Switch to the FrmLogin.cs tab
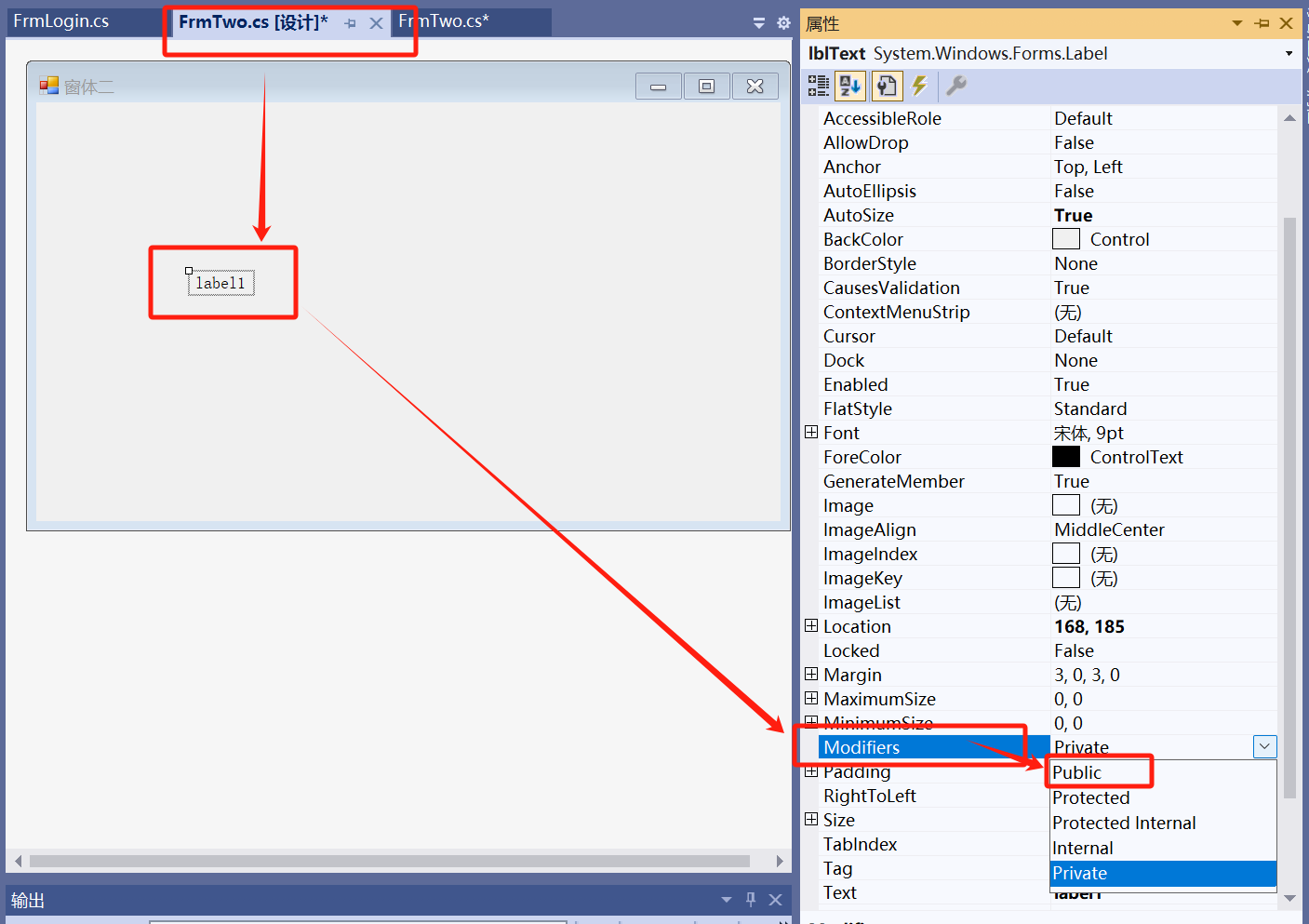The image size is (1309, 924). pyautogui.click(x=61, y=21)
